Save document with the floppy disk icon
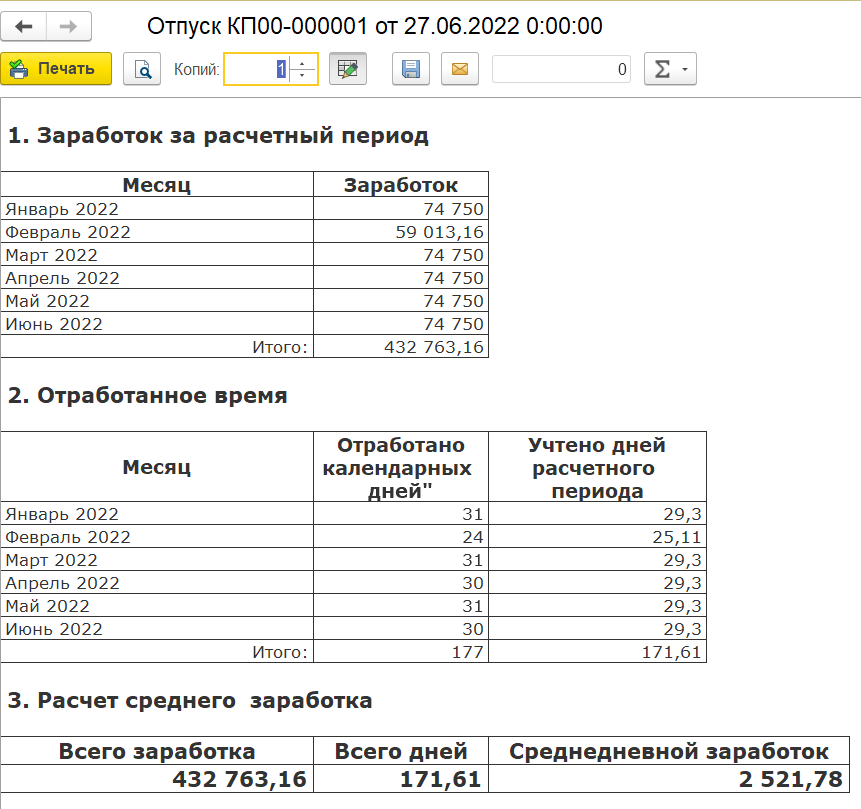This screenshot has height=809, width=861. click(x=411, y=69)
